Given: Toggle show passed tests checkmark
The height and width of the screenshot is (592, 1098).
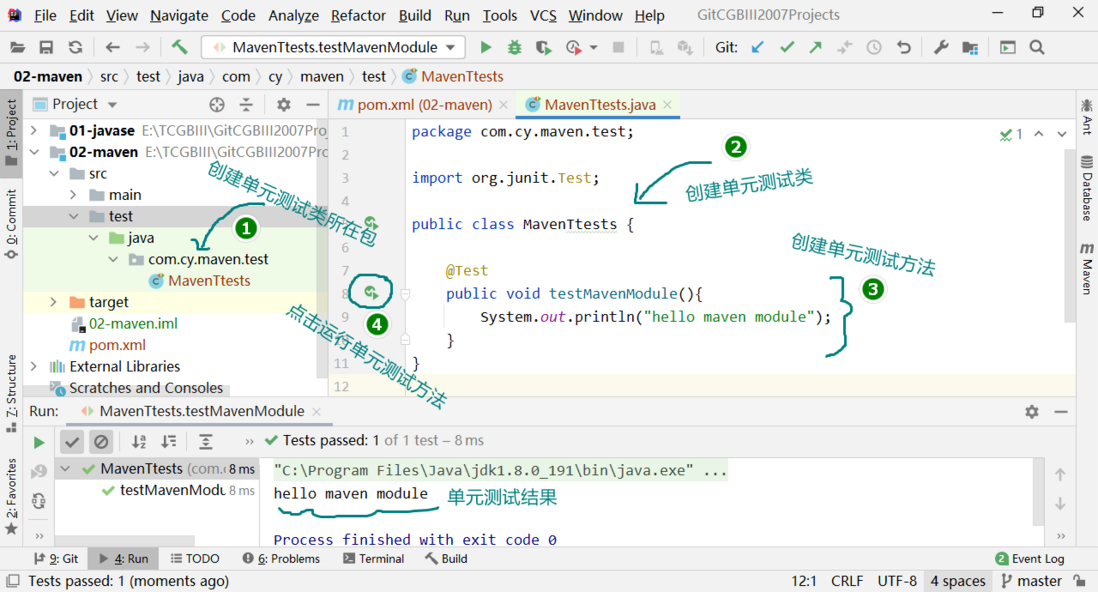Looking at the screenshot, I should coord(71,441).
